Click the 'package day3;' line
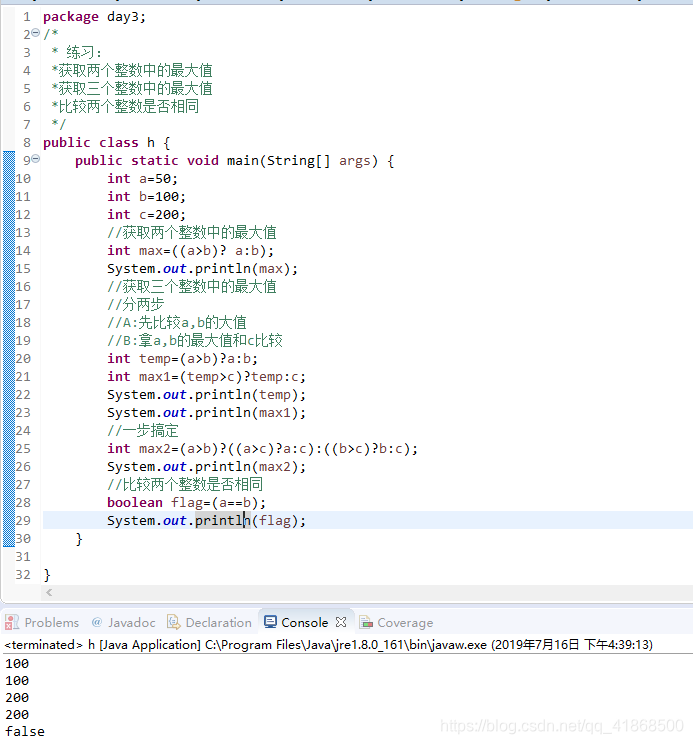Screen dimensions: 693x744 pyautogui.click(x=94, y=17)
